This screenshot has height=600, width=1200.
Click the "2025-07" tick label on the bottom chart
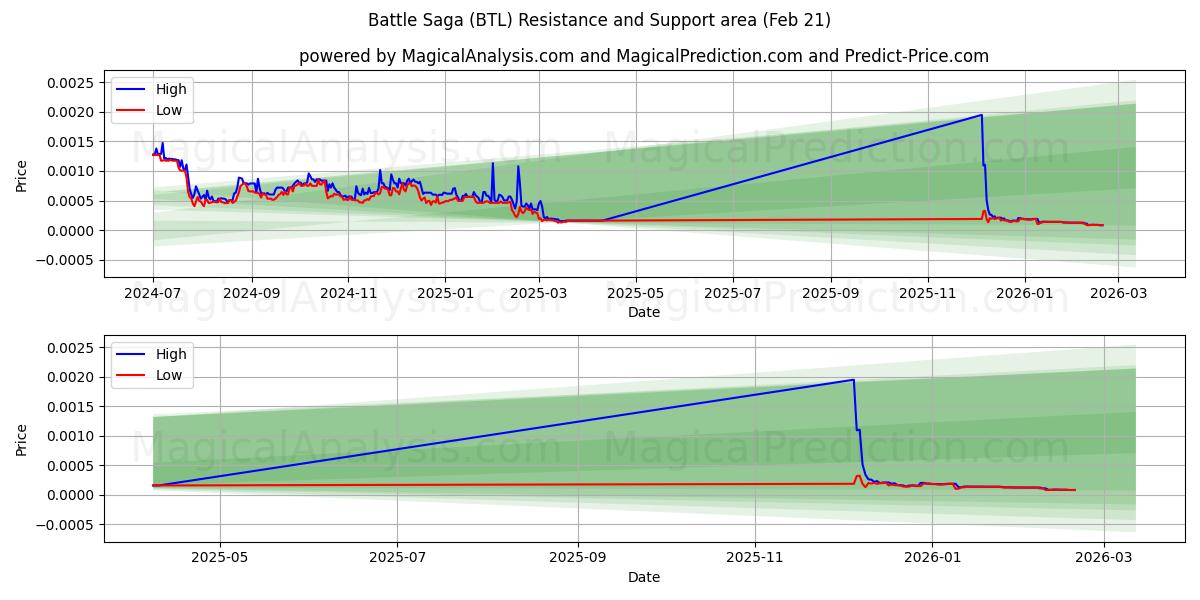coord(397,559)
